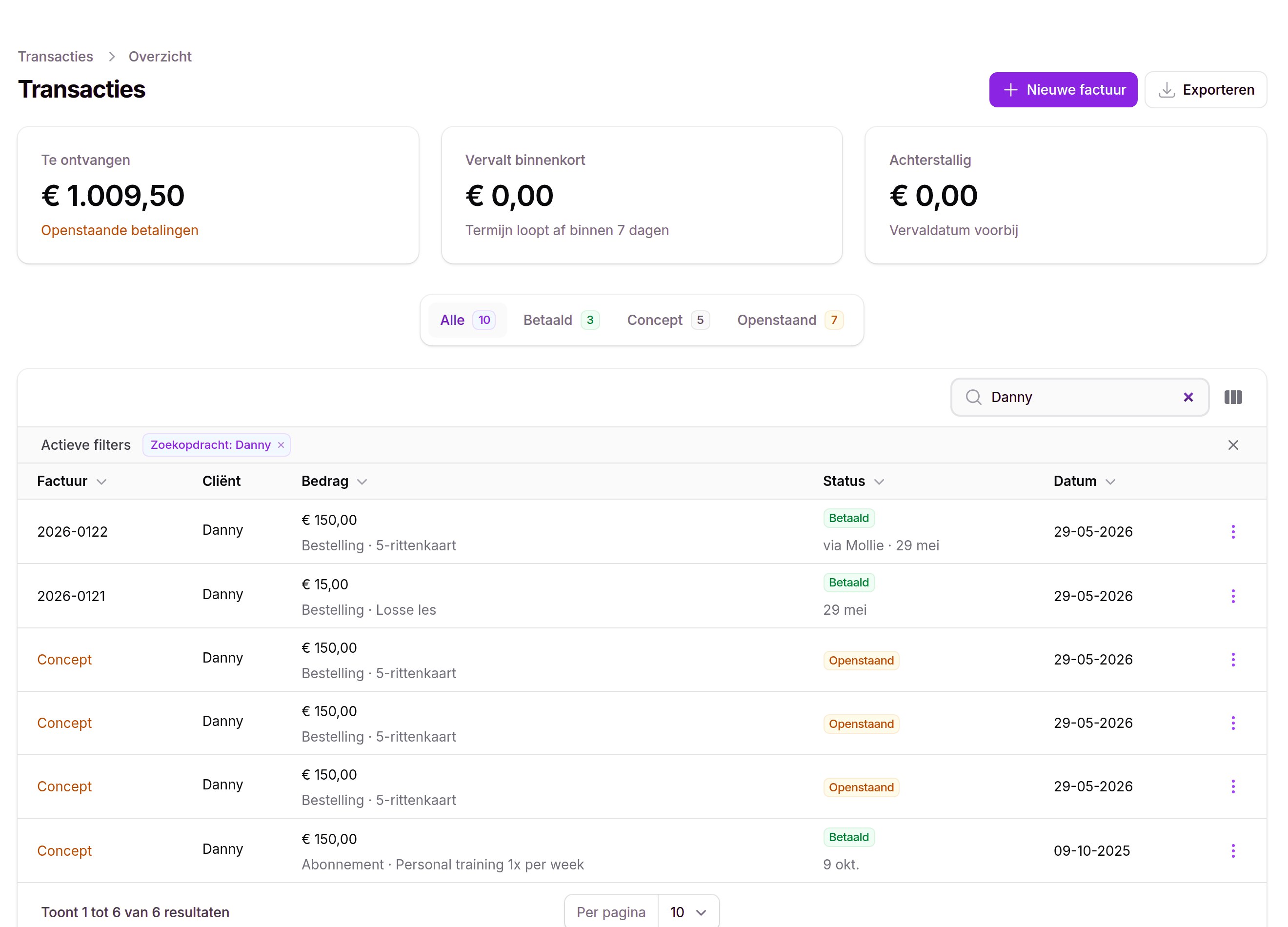Click invoice number 2026-0121
The image size is (1288, 927).
click(x=71, y=596)
